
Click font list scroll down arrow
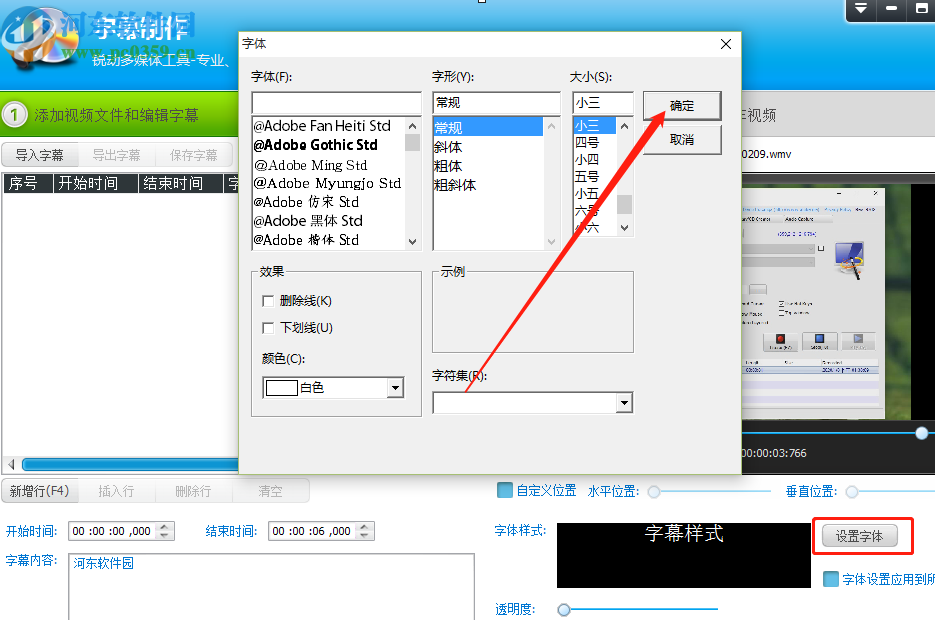[x=412, y=241]
